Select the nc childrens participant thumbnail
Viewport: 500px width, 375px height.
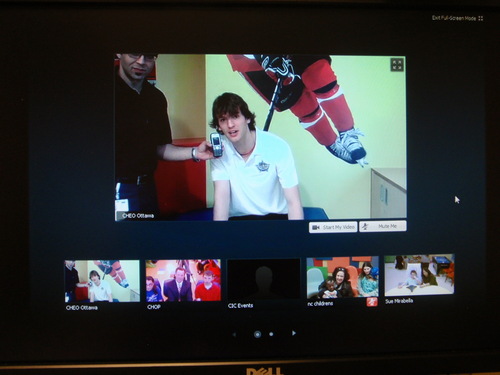pos(343,277)
